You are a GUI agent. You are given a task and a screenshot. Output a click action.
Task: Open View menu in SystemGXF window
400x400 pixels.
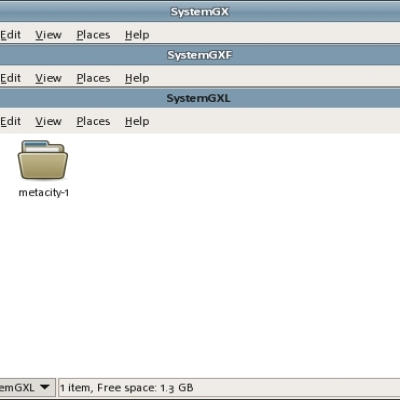48,78
